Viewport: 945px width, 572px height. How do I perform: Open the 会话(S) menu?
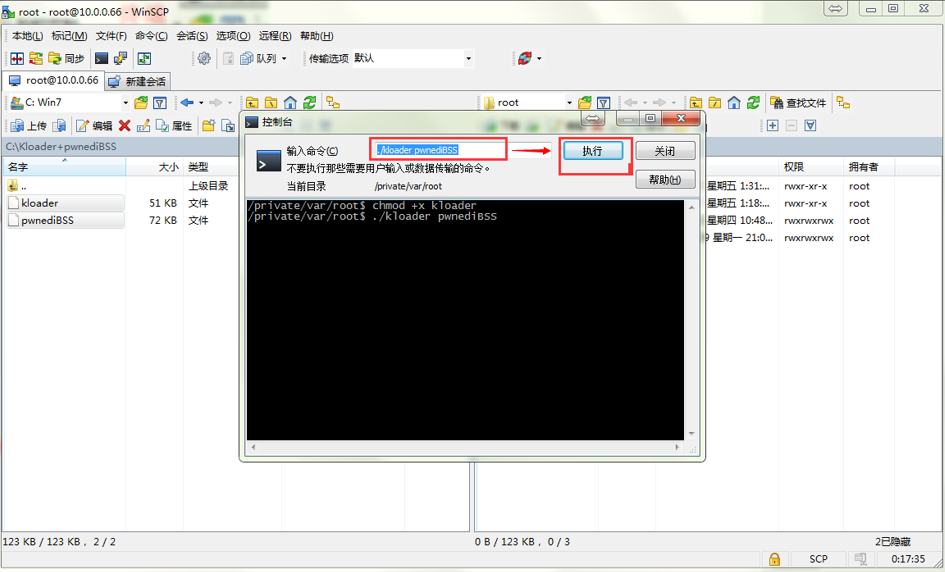[x=192, y=36]
